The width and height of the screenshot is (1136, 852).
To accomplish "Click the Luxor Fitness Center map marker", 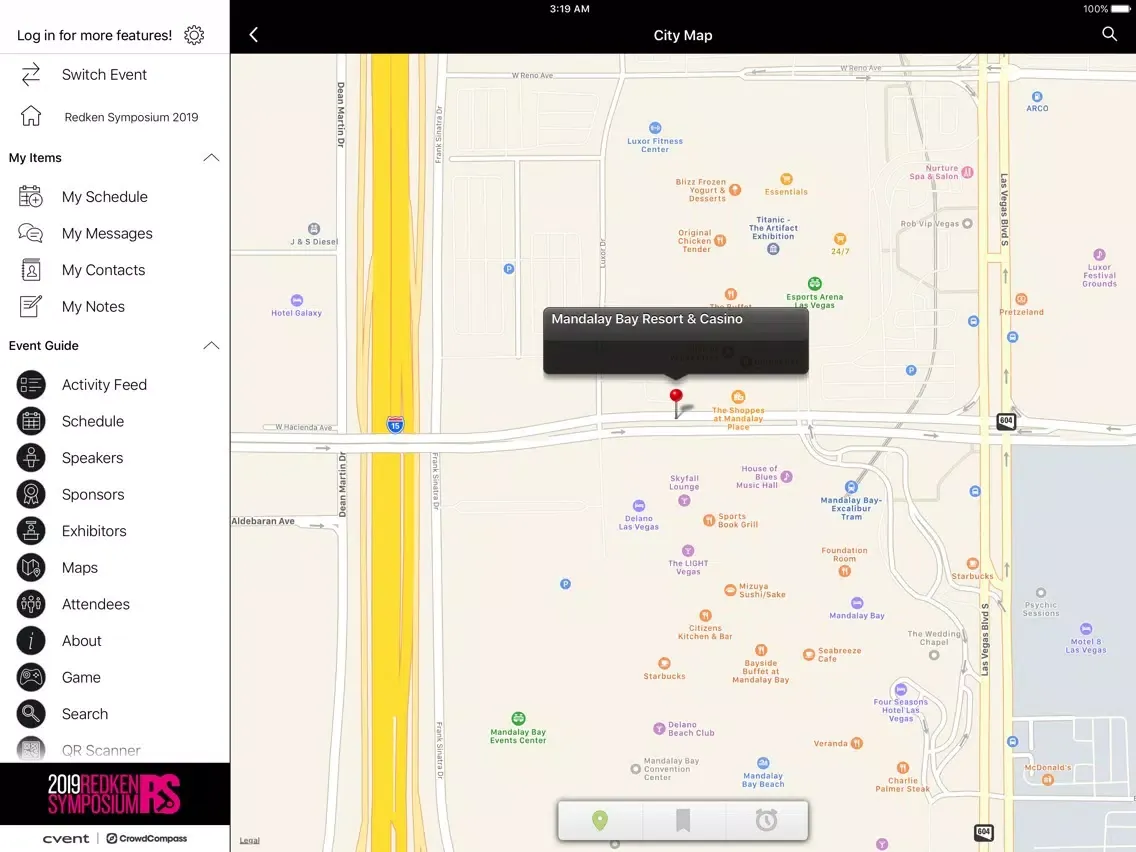I will click(x=655, y=128).
